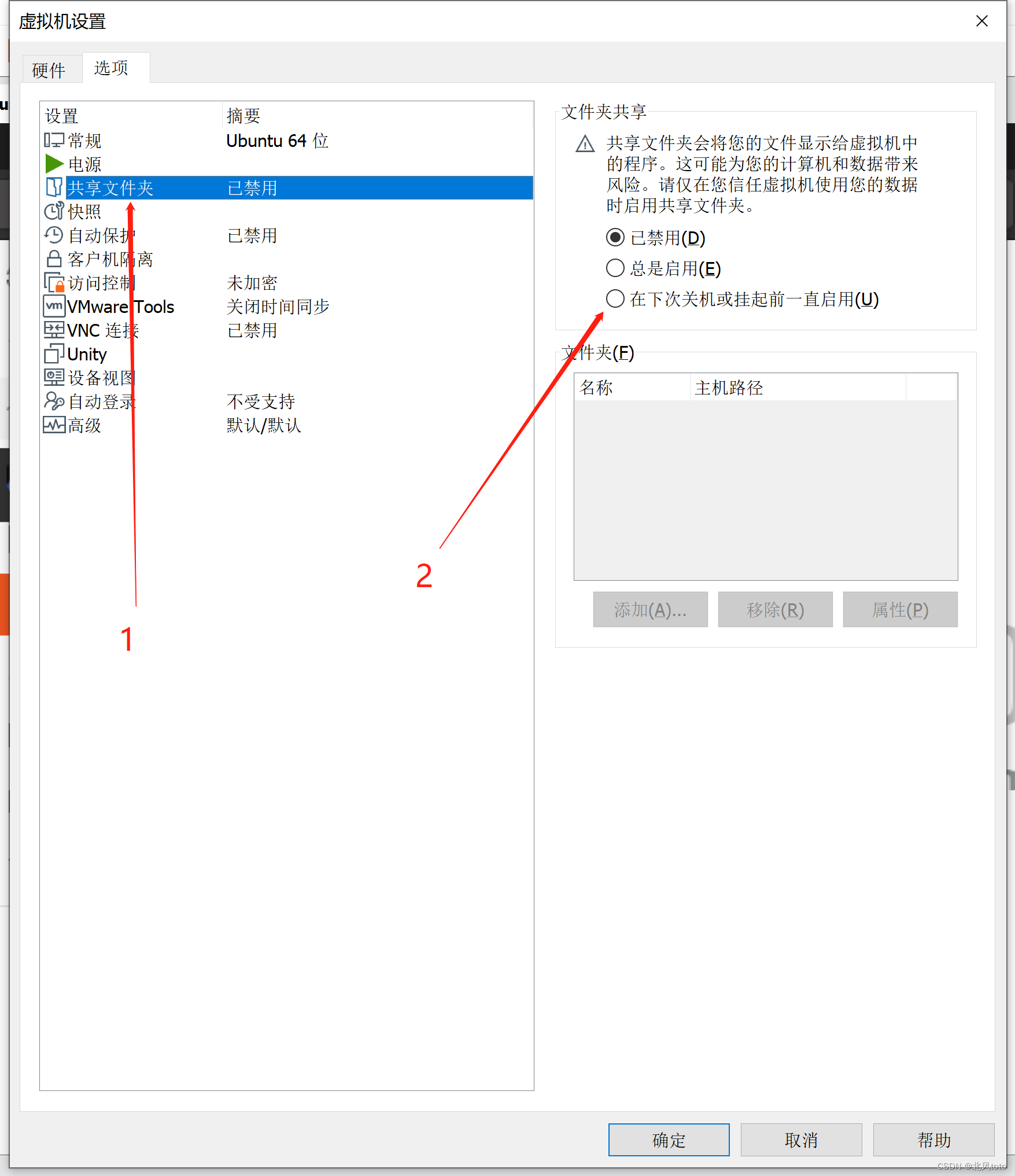Select the 已禁用(D) radio button

click(x=615, y=237)
